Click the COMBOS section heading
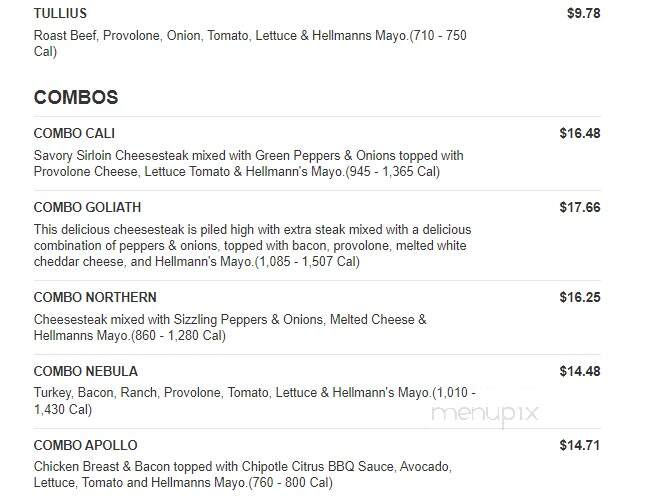Viewport: 664px width, 496px height. pyautogui.click(x=76, y=97)
